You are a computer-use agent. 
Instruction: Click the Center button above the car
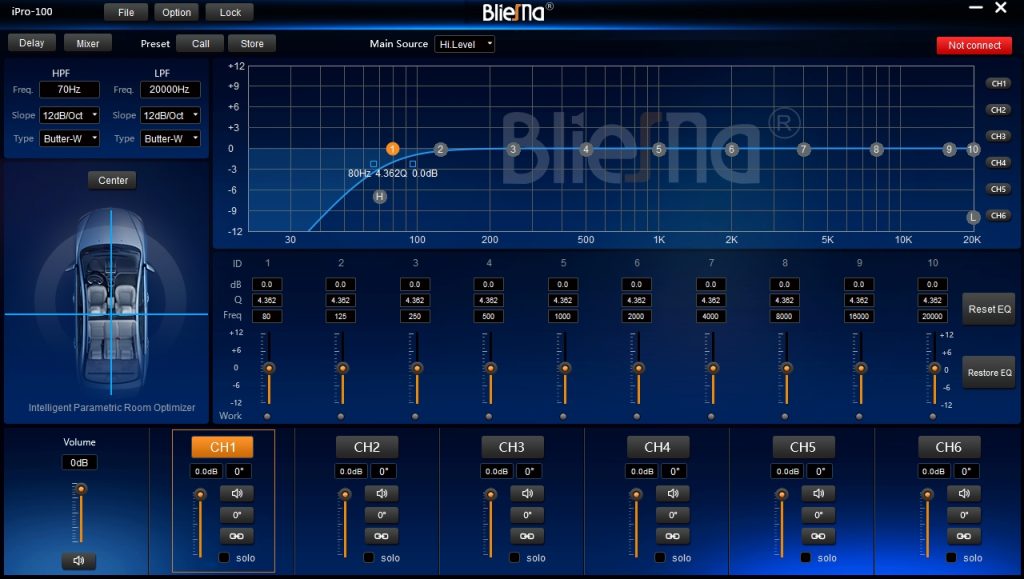(112, 180)
